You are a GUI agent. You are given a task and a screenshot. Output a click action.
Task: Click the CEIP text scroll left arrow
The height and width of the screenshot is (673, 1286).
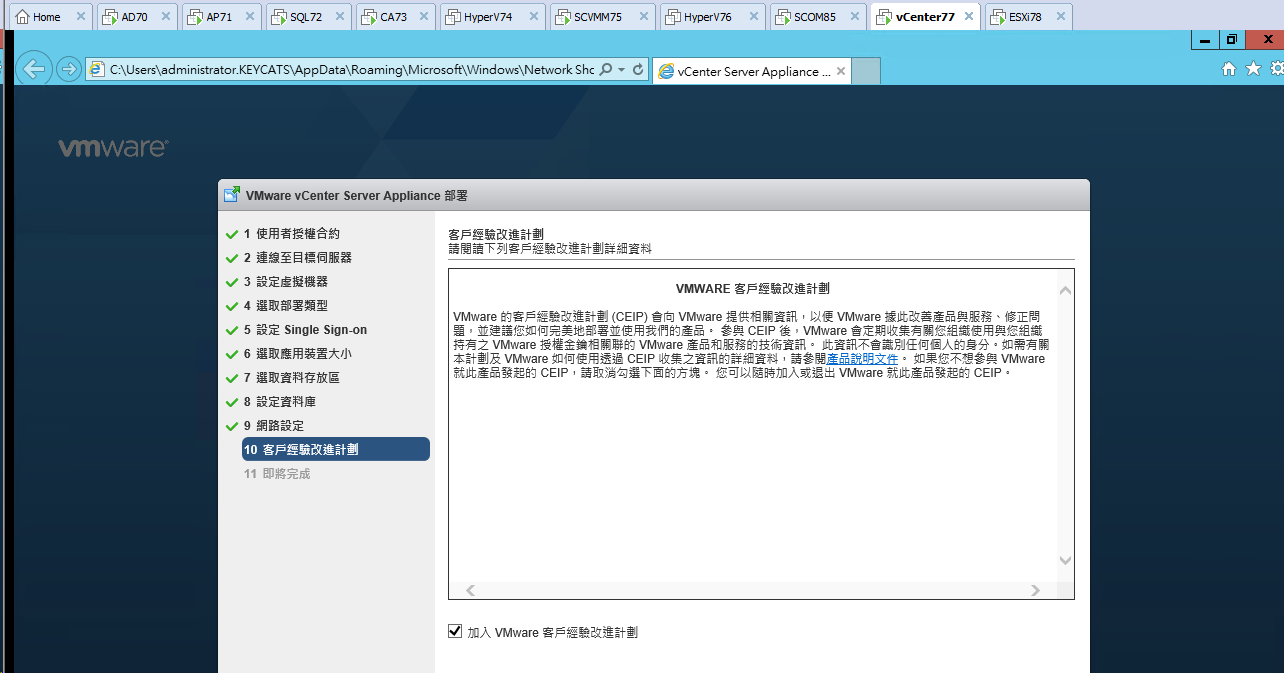tap(471, 591)
